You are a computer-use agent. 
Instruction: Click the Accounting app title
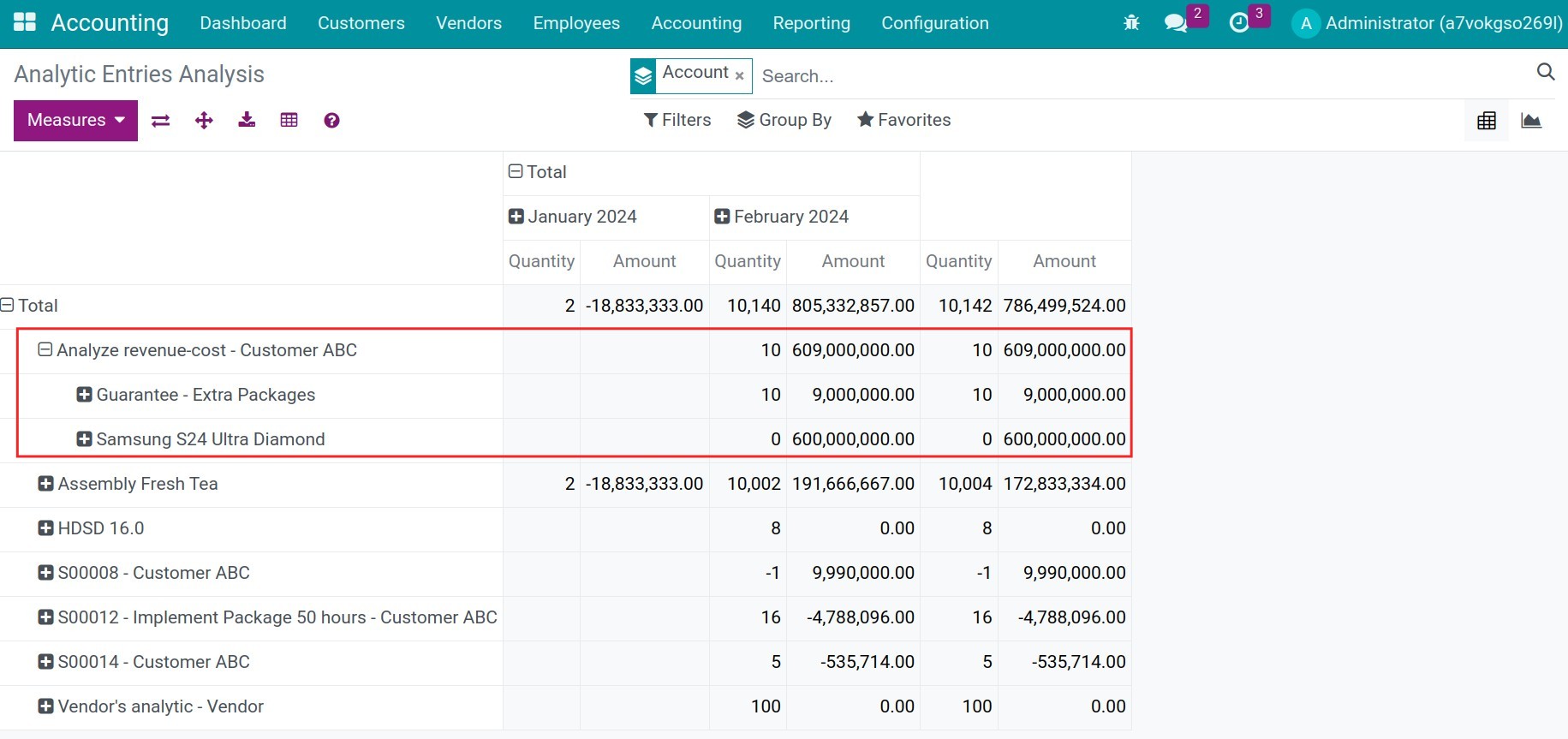(110, 23)
